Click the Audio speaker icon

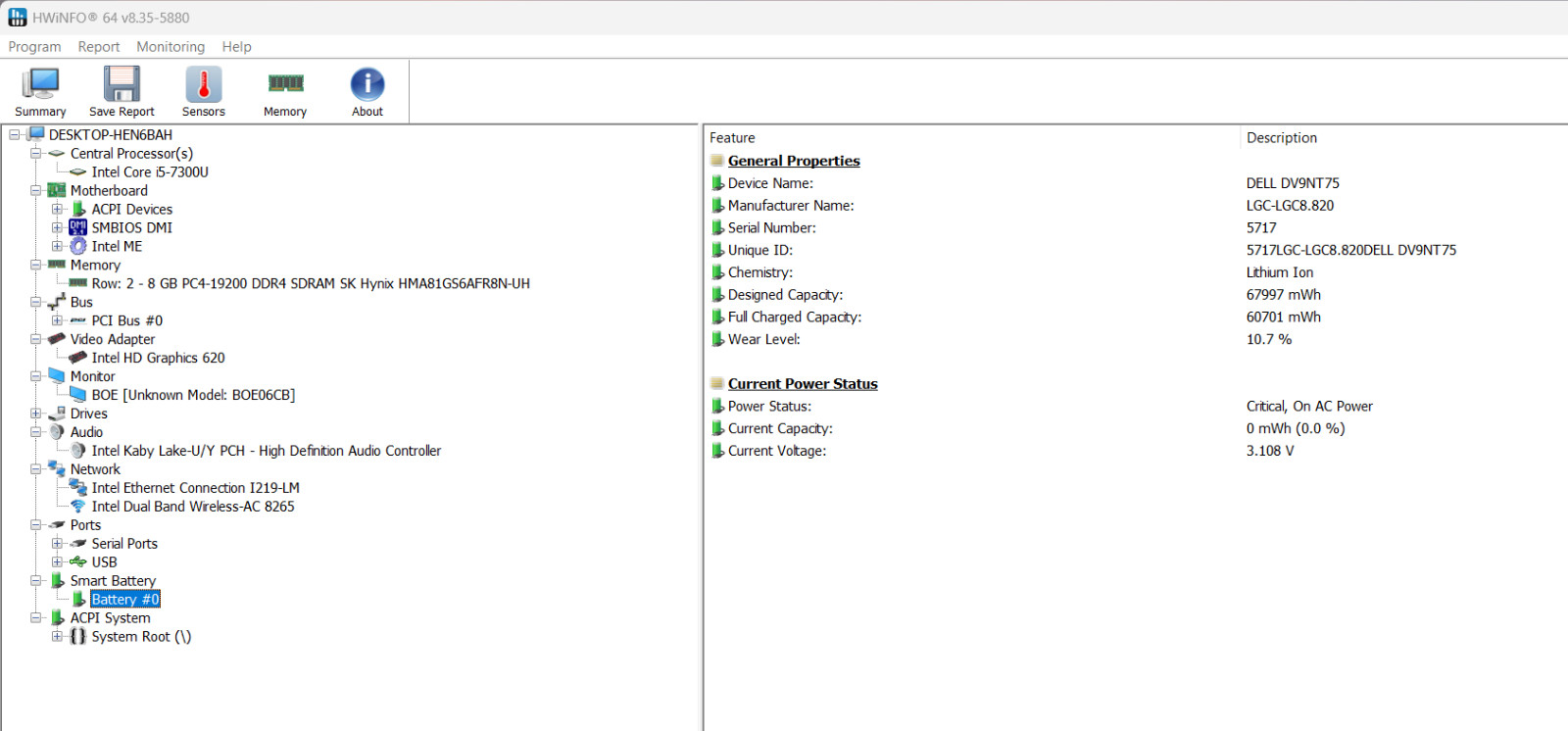point(57,432)
